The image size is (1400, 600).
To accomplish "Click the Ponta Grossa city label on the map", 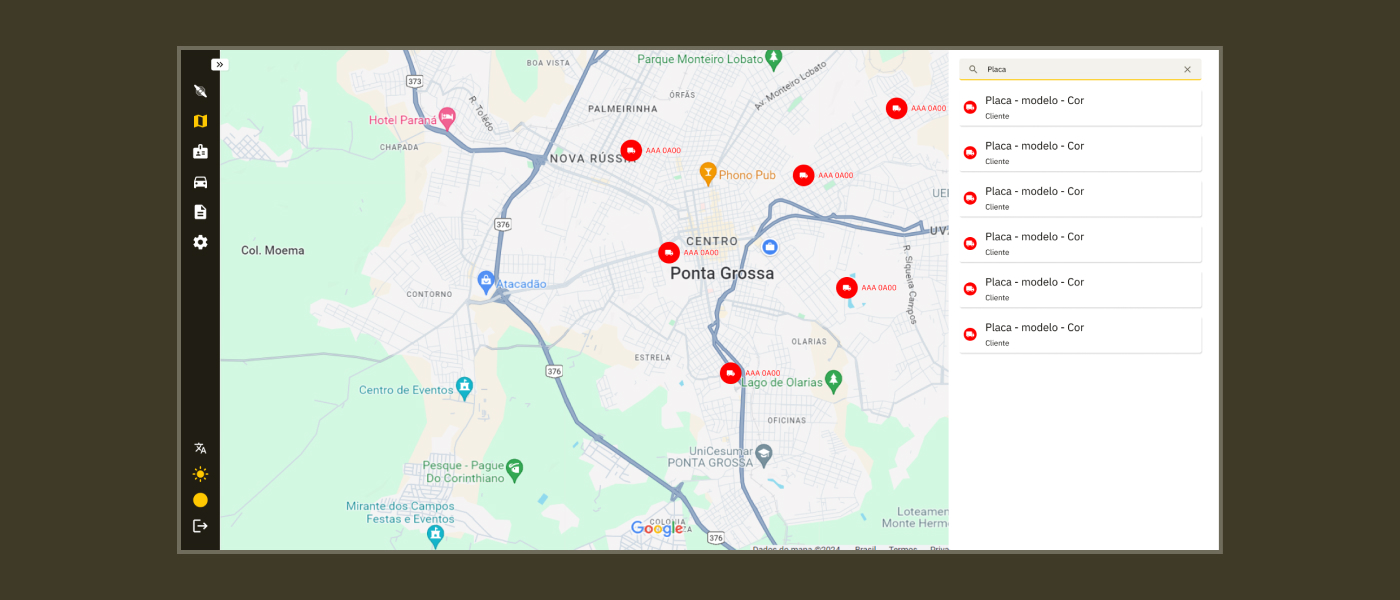I will (722, 273).
